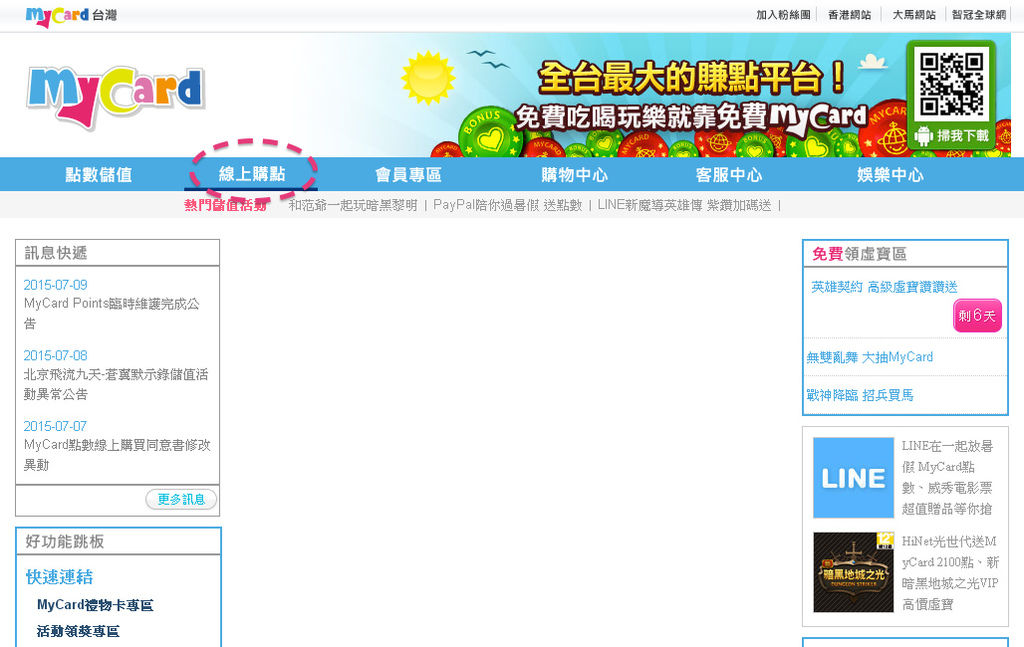The width and height of the screenshot is (1024, 647).
Task: Open the 2015-07-09 MyCard Points維護 news
Action: (x=112, y=313)
